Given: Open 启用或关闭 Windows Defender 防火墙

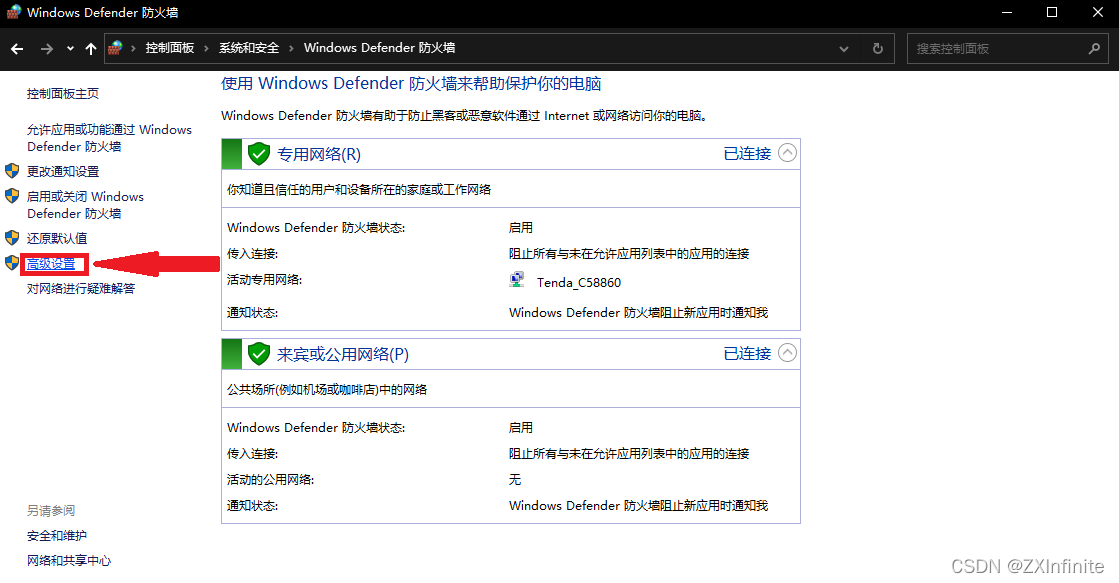Looking at the screenshot, I should coord(85,205).
